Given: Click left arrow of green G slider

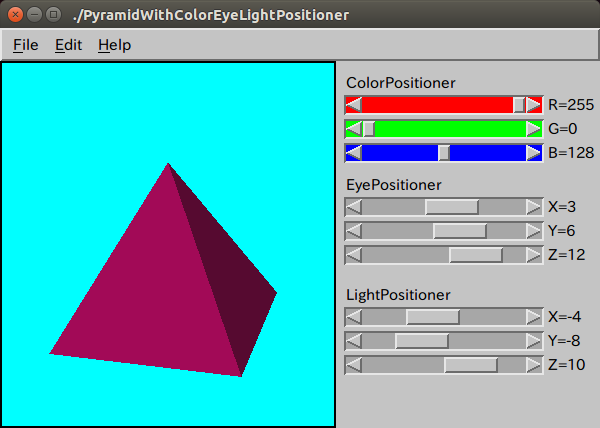Looking at the screenshot, I should [x=354, y=129].
